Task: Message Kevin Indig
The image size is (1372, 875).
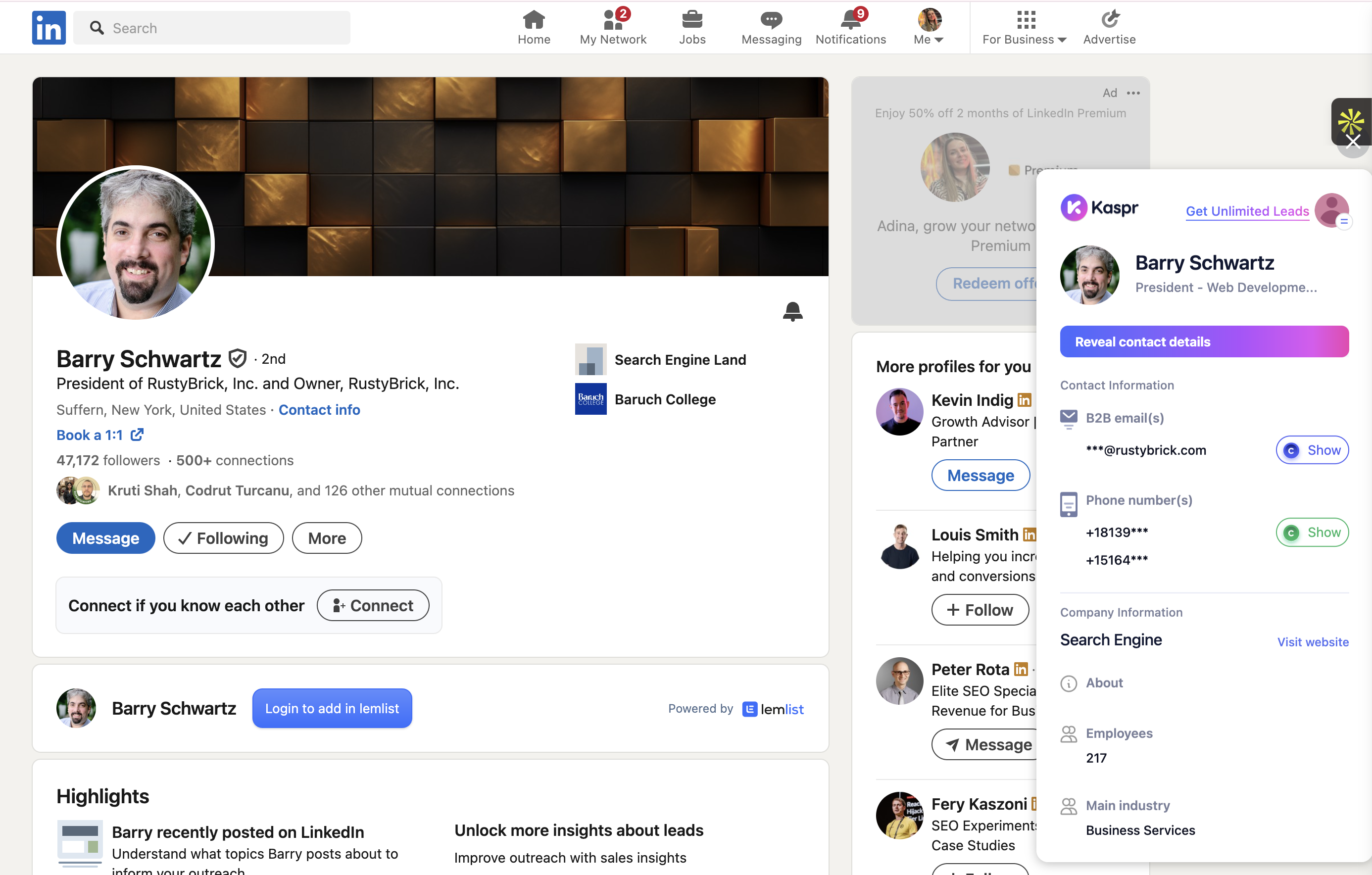Action: point(980,475)
